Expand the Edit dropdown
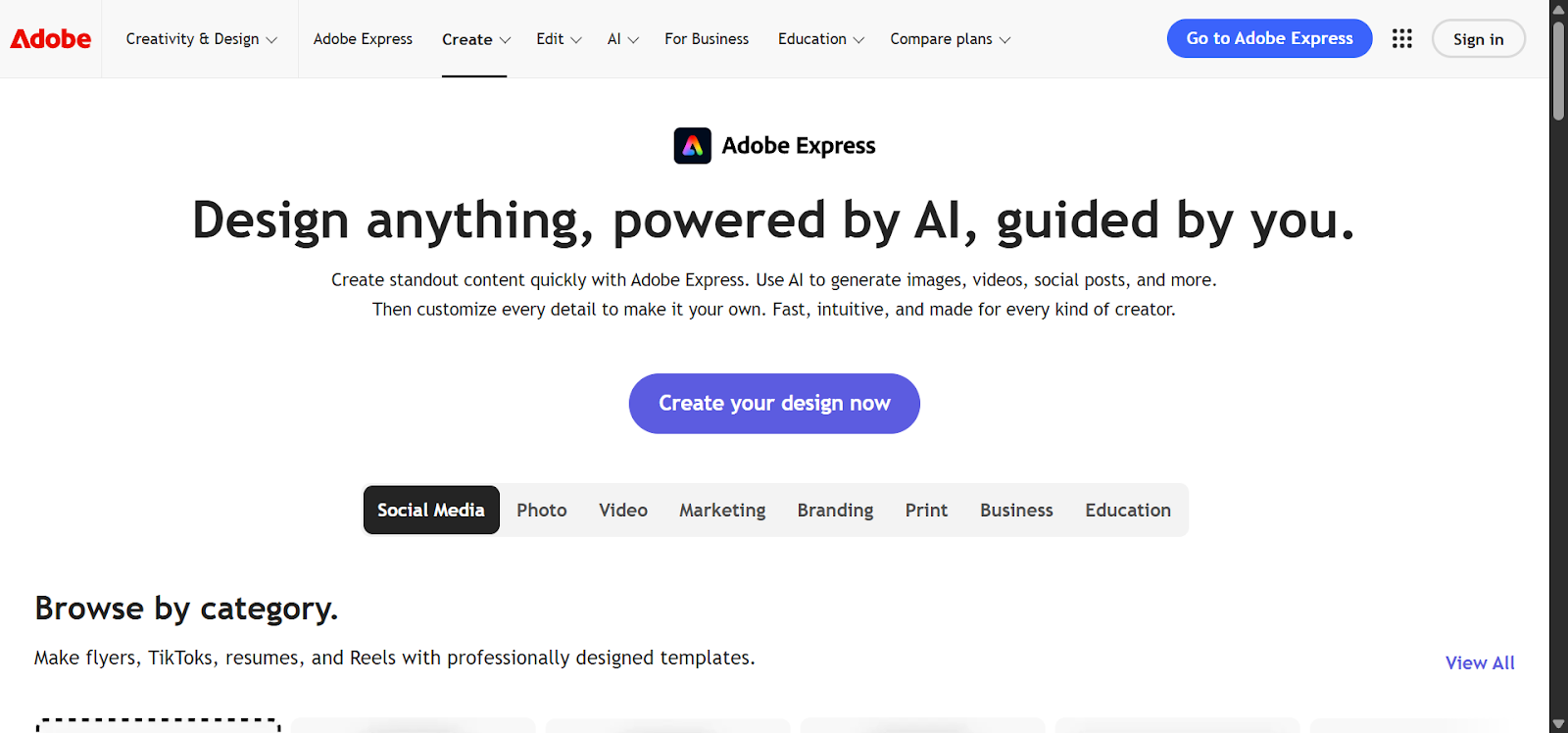The height and width of the screenshot is (733, 1568). pyautogui.click(x=559, y=39)
